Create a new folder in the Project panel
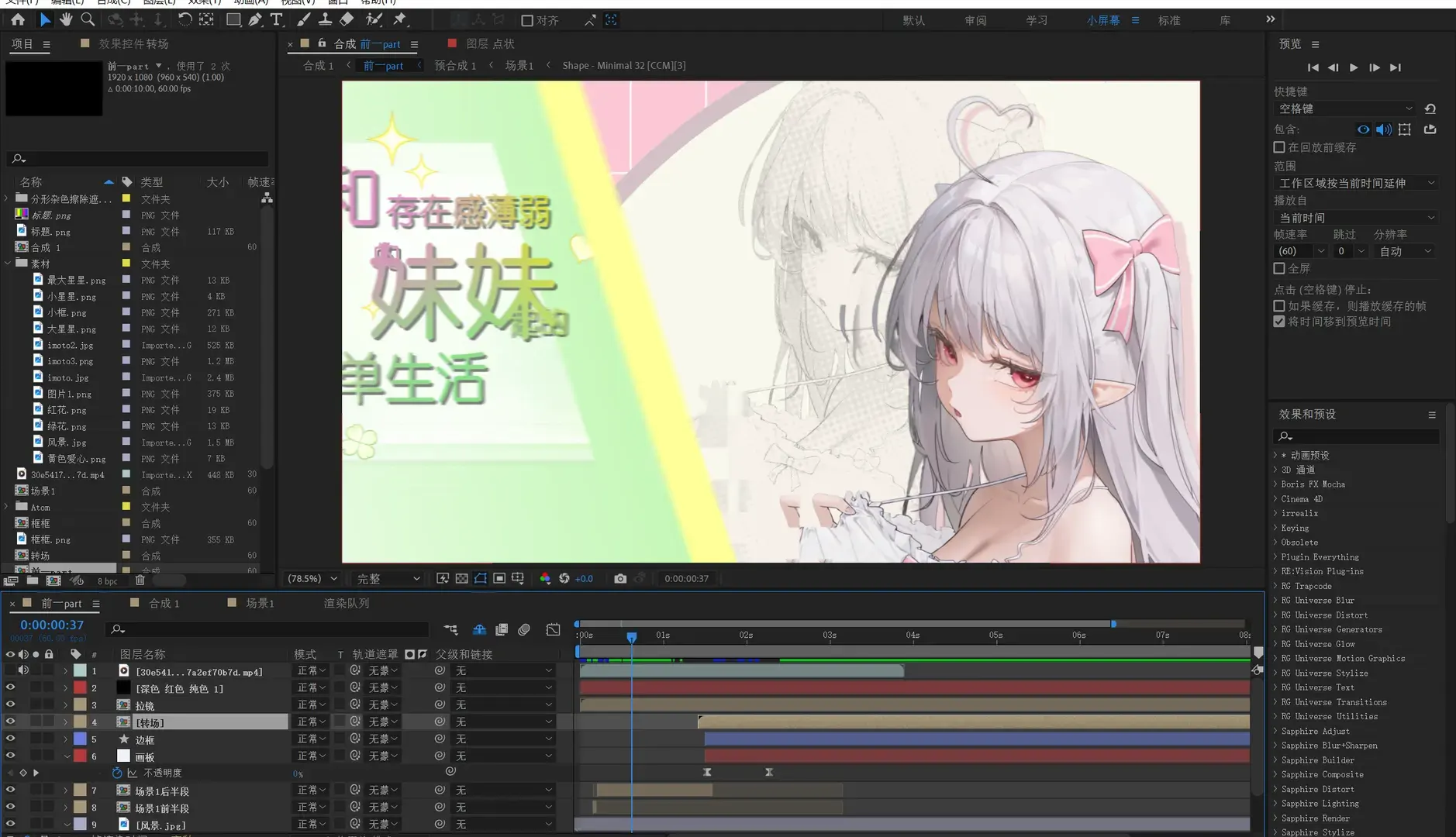Image resolution: width=1456 pixels, height=837 pixels. click(32, 580)
